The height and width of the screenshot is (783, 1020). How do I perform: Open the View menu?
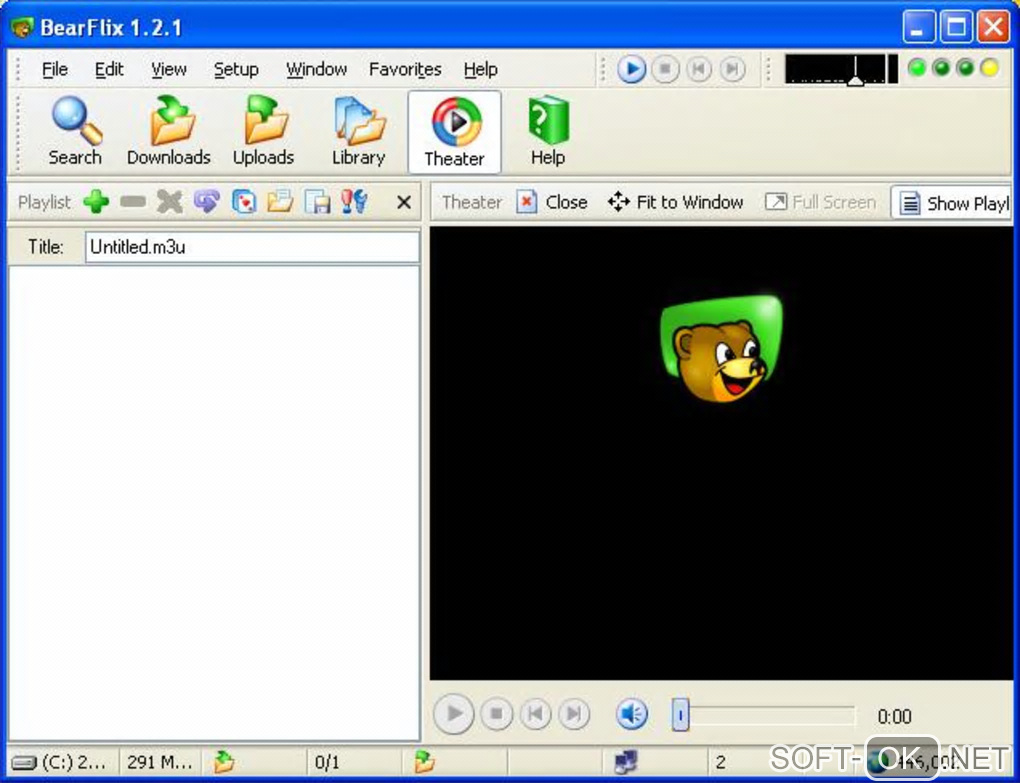tap(168, 69)
